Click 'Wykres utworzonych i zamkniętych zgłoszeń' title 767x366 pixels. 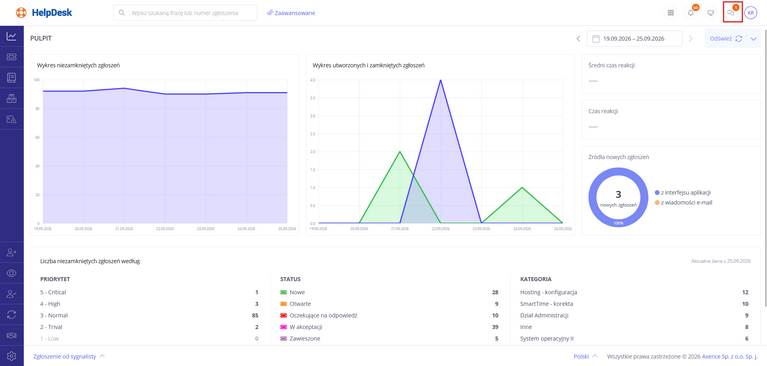pyautogui.click(x=368, y=65)
